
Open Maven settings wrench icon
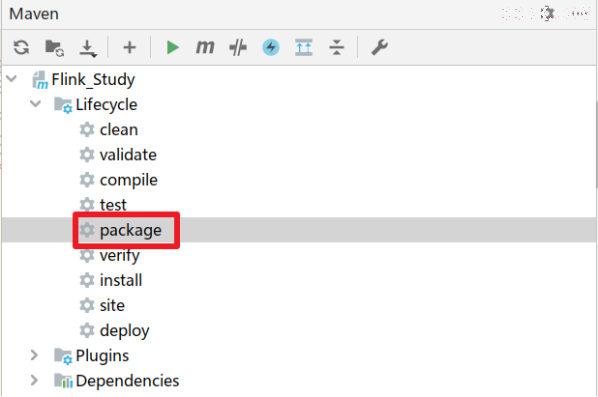click(379, 48)
